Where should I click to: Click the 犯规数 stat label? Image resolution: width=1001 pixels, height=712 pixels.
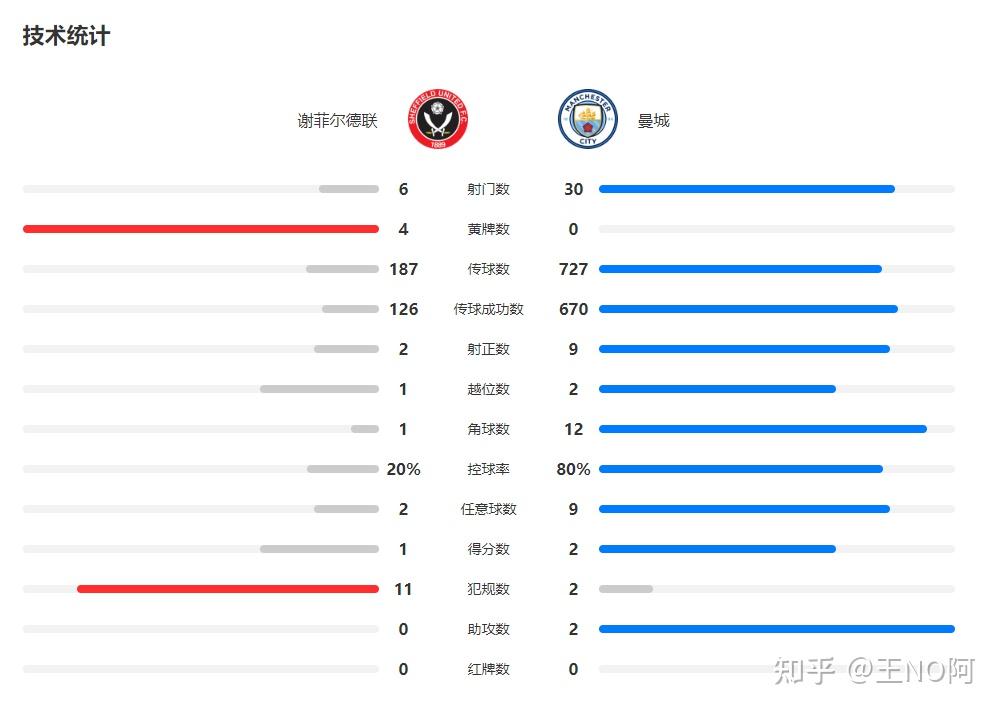click(488, 589)
